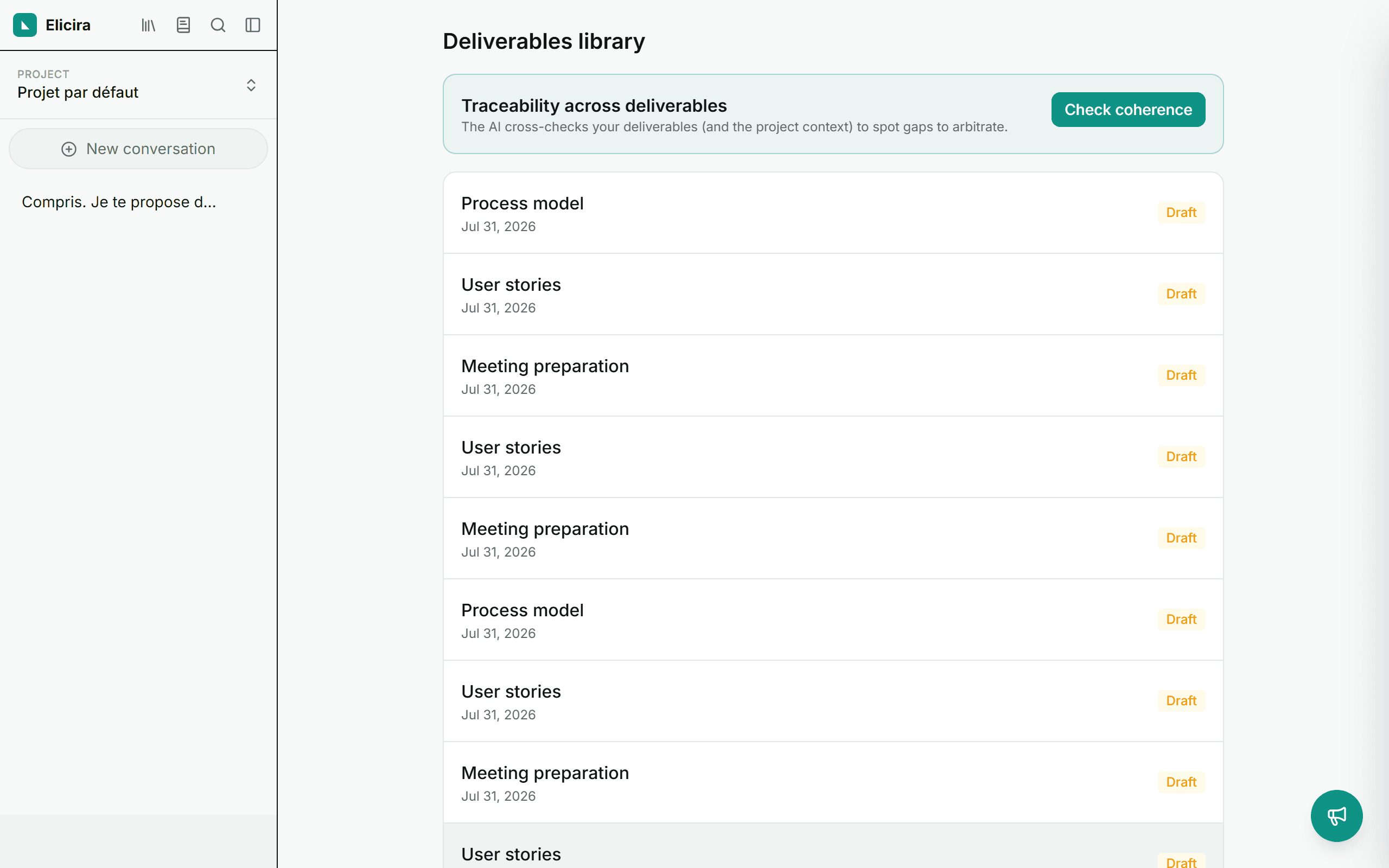Image resolution: width=1389 pixels, height=868 pixels.
Task: Click the Elicira logo icon
Action: (x=24, y=25)
